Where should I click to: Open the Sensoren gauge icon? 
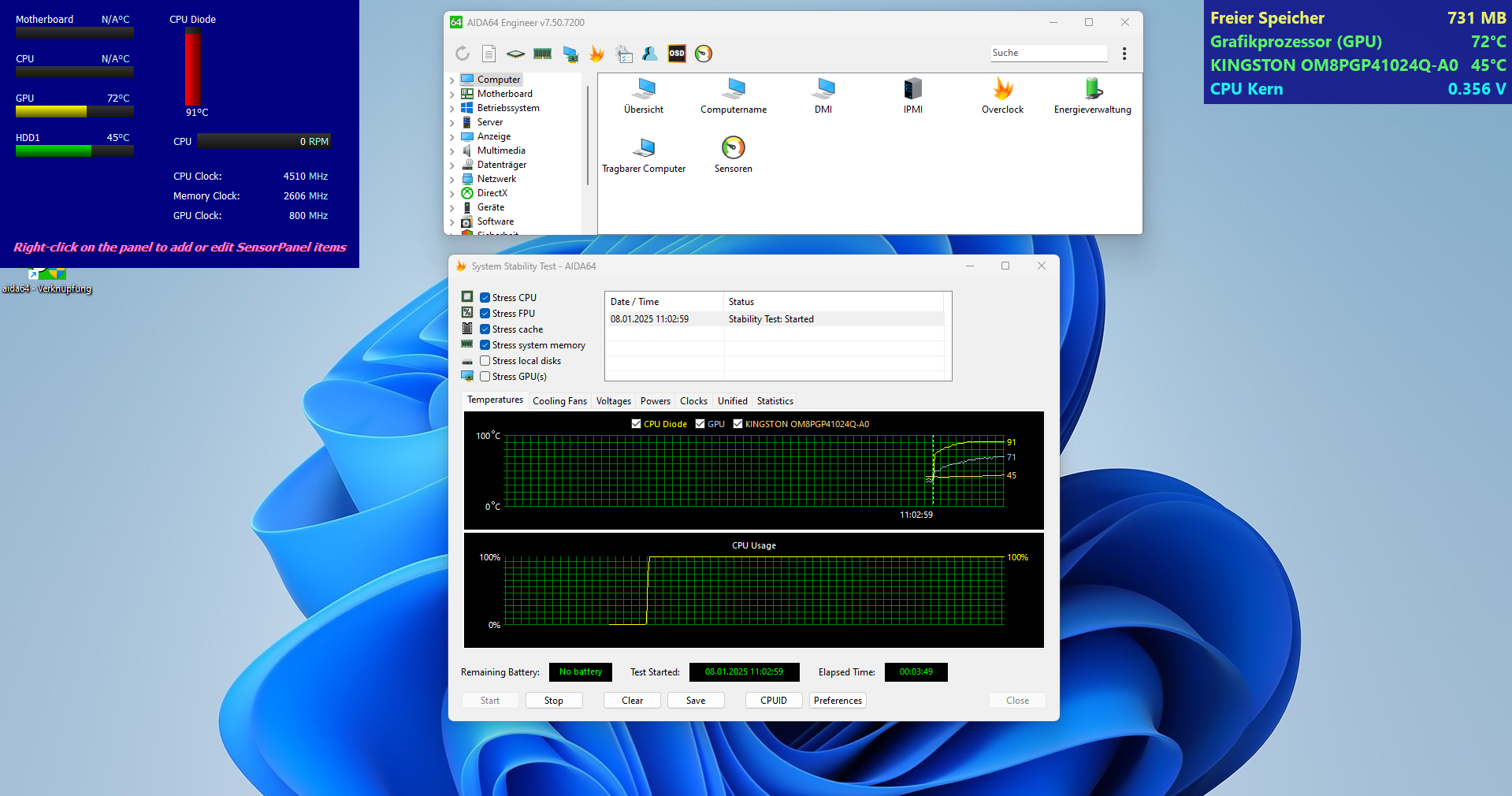pos(734,155)
